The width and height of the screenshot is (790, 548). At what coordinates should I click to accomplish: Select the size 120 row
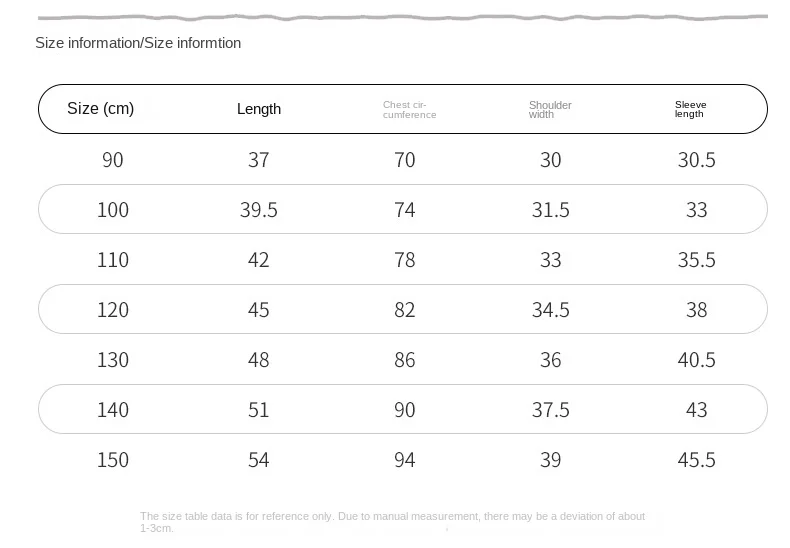(403, 309)
